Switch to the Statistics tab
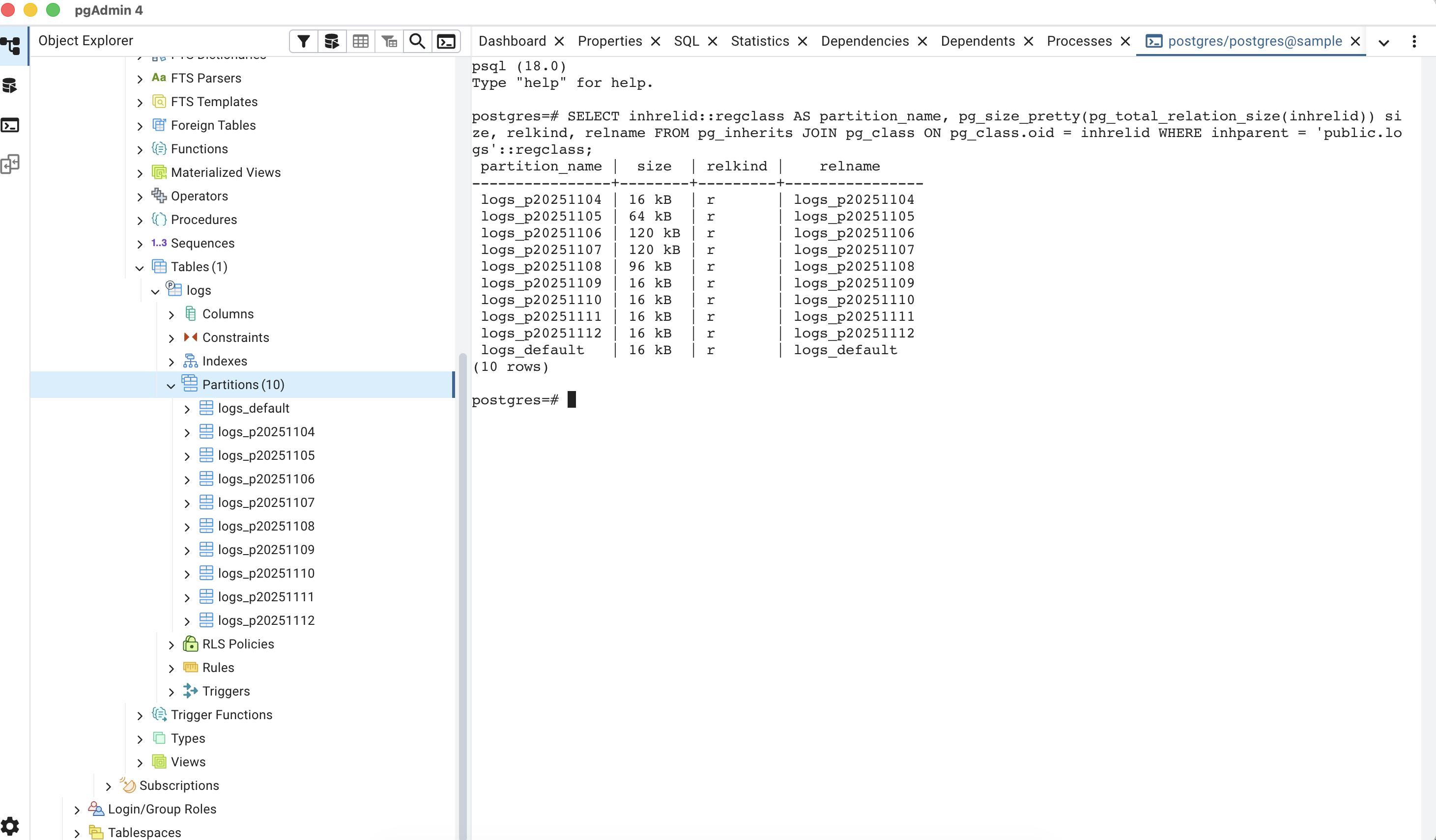Viewport: 1436px width, 840px height. coord(760,42)
